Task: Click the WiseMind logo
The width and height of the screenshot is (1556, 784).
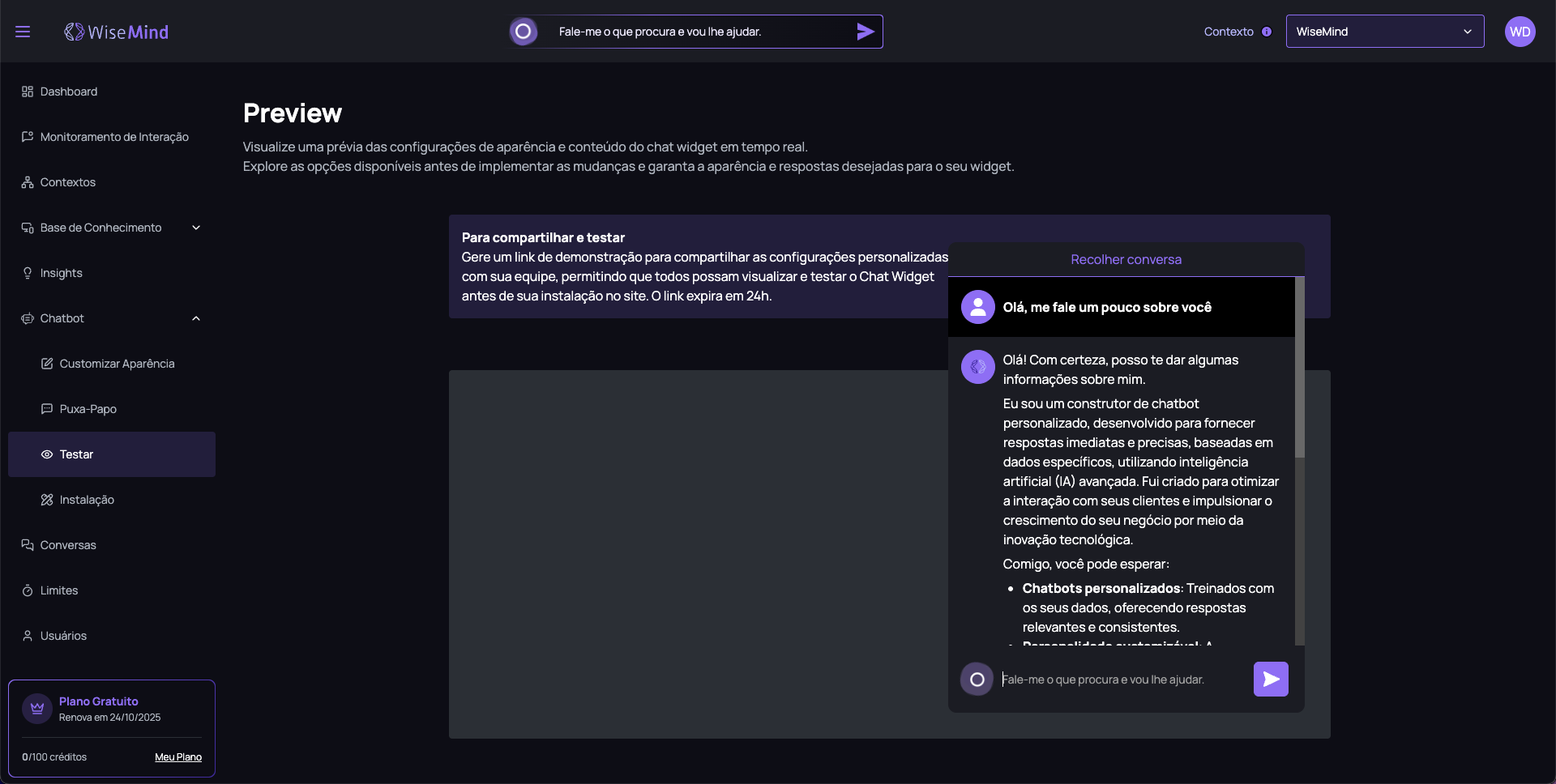Action: 117,32
